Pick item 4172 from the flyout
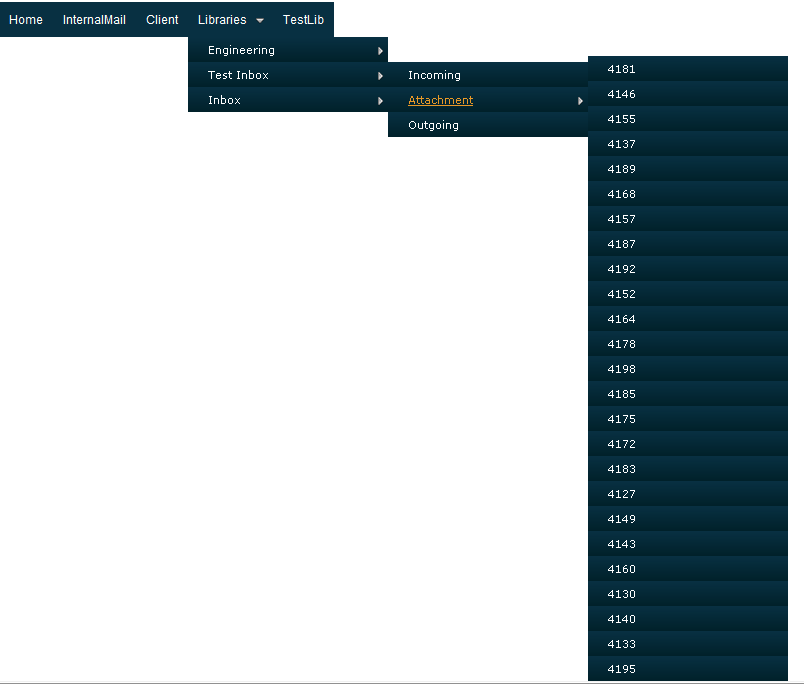This screenshot has height=685, width=804. point(688,444)
